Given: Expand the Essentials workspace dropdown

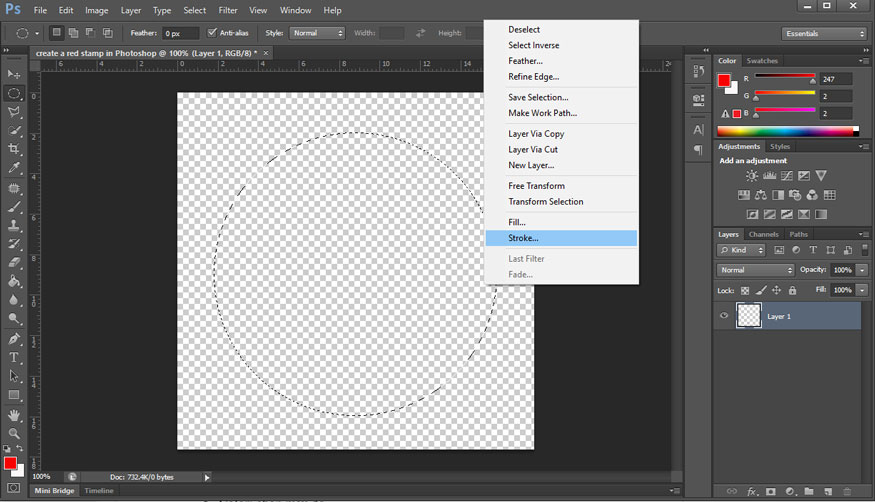Looking at the screenshot, I should tap(823, 33).
